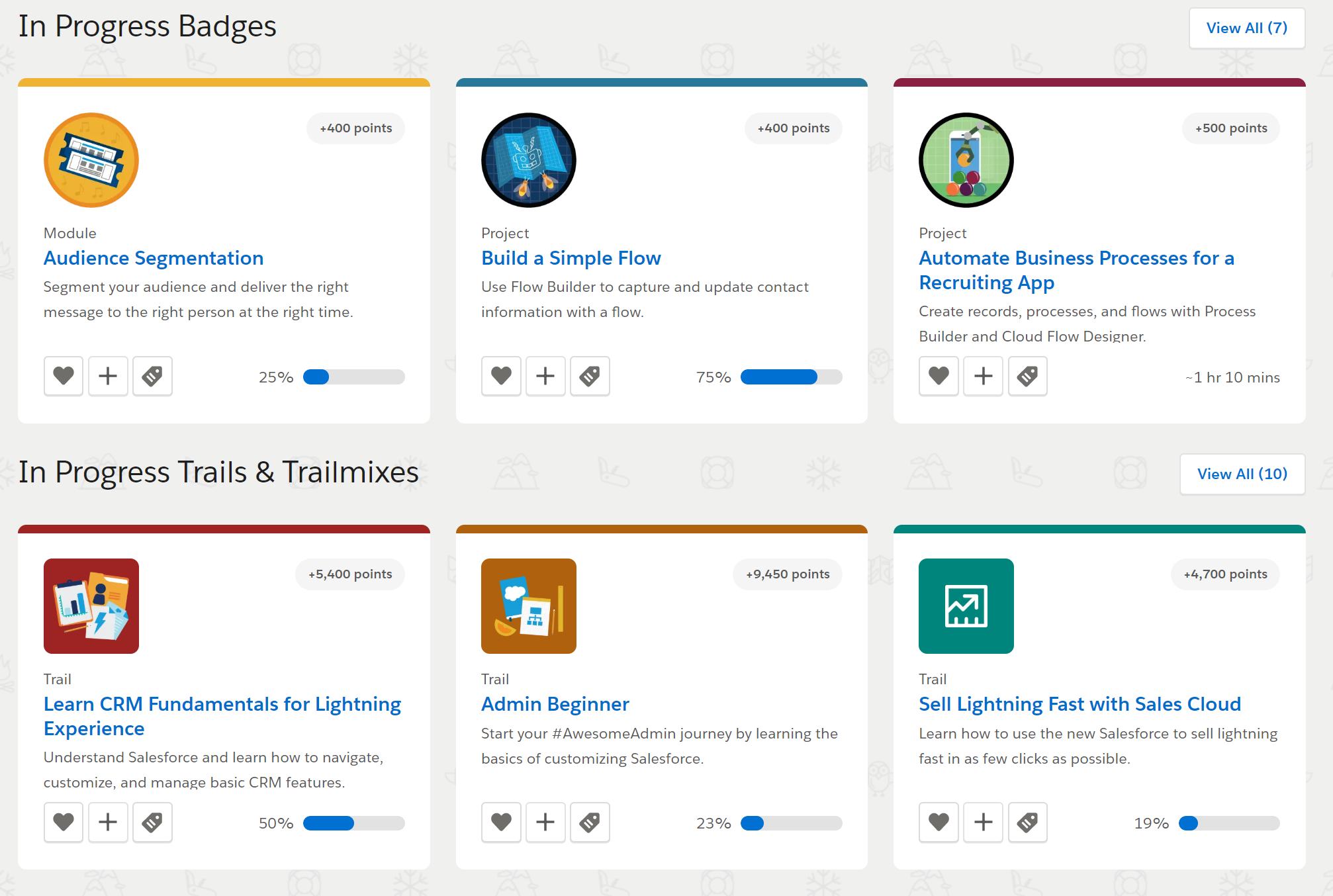
Task: Add Admin Beginner trail to trailmix
Action: [545, 823]
